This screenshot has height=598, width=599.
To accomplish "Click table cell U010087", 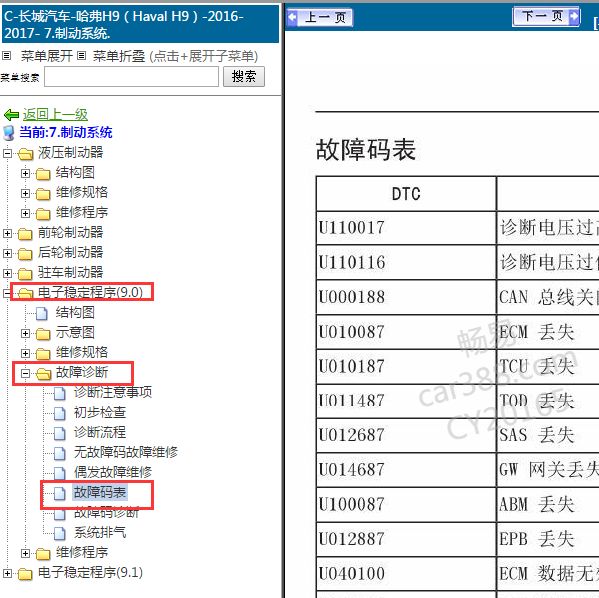I will (406, 332).
